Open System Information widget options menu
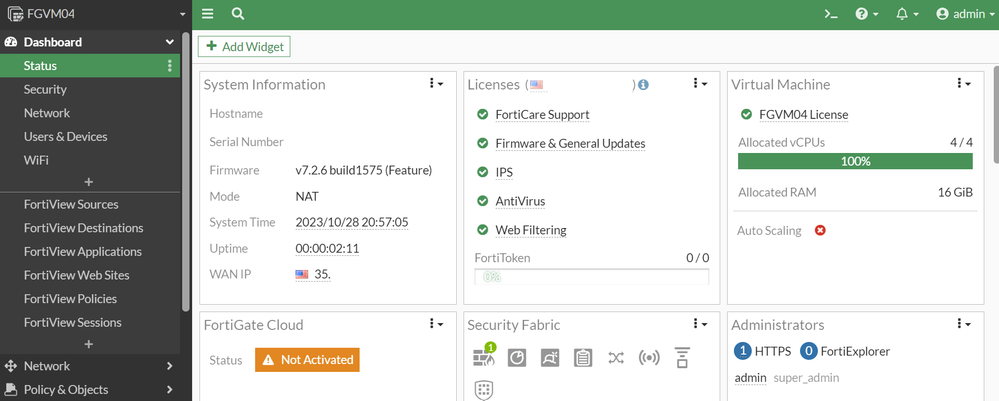The width and height of the screenshot is (999, 401). (435, 84)
